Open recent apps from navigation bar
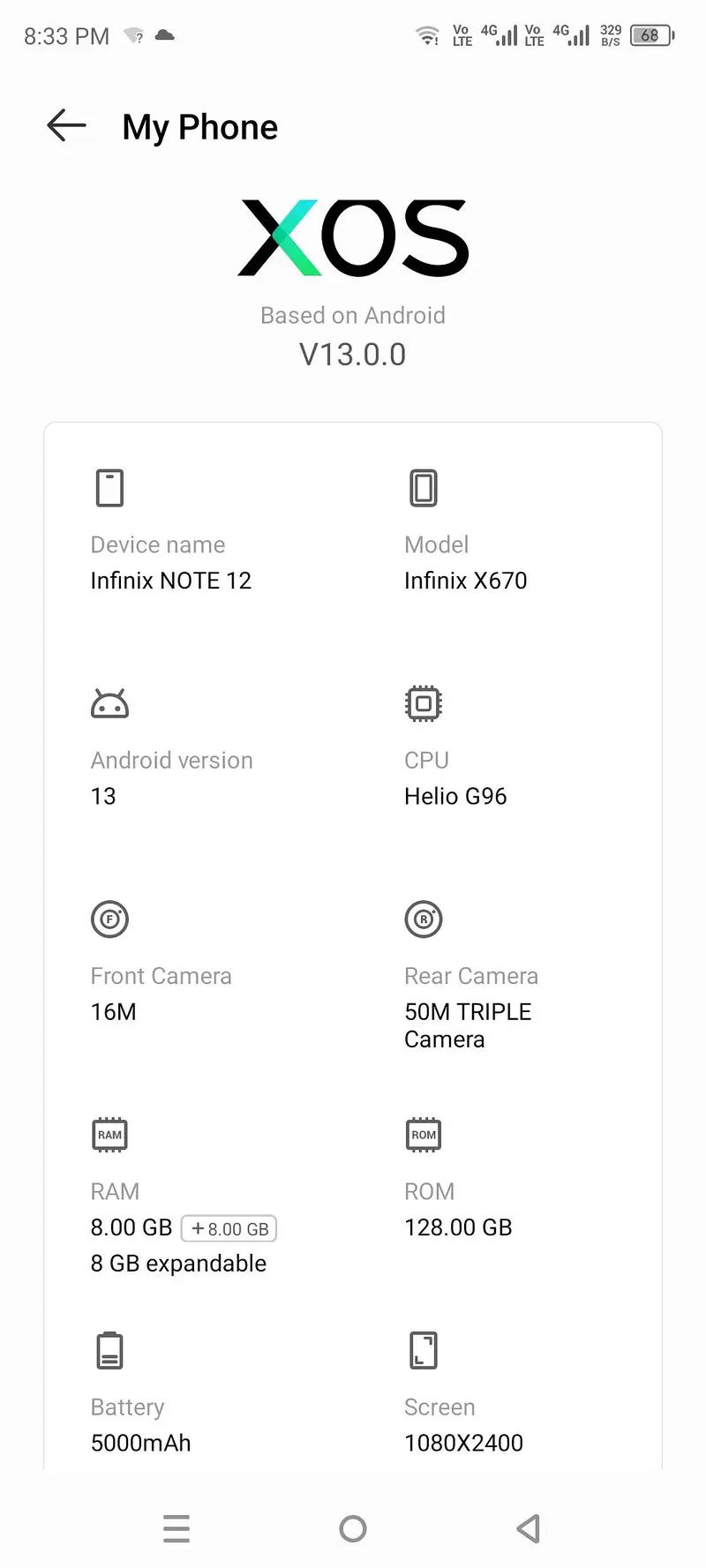706x1568 pixels. pos(176,1528)
